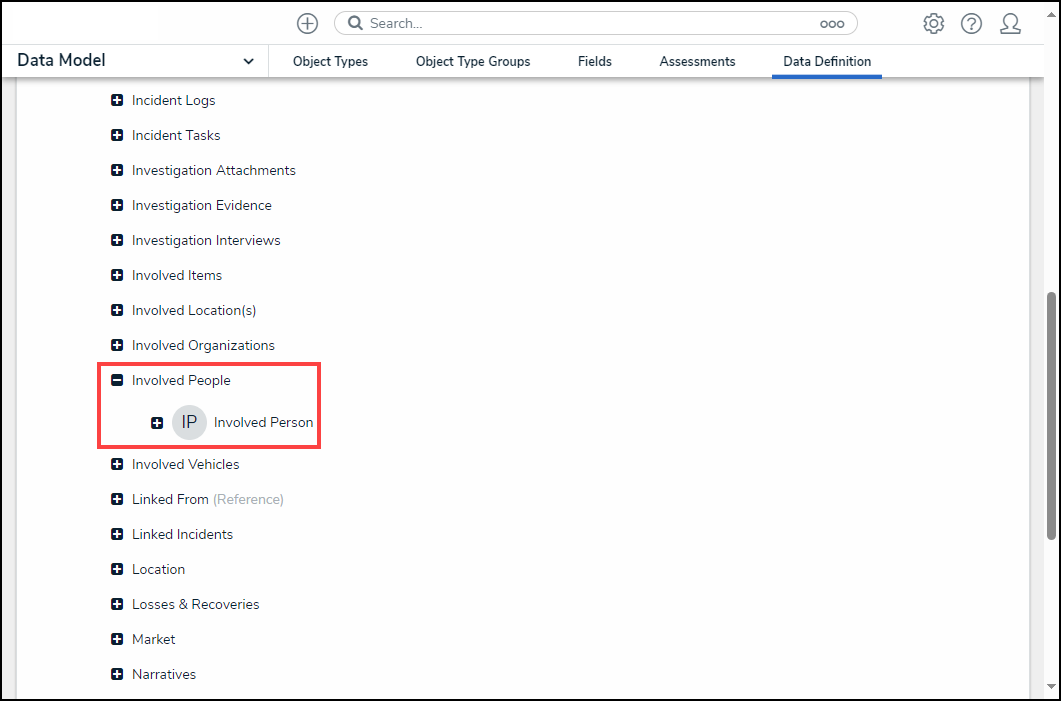Collapse the Involved People node
The image size is (1061, 701).
117,380
